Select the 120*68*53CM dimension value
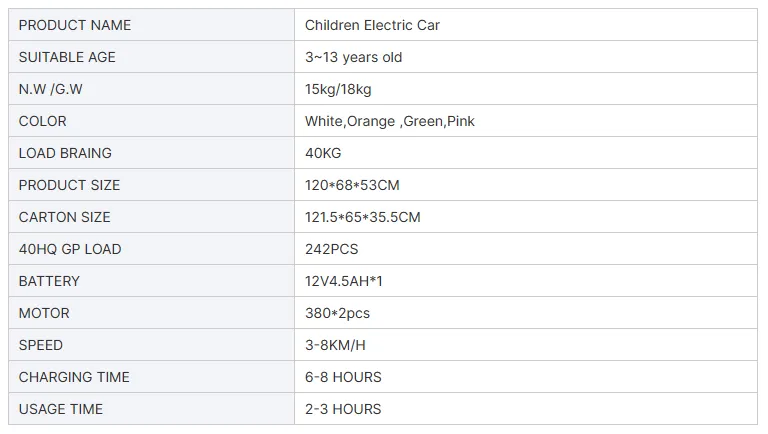The width and height of the screenshot is (768, 434). tap(352, 185)
